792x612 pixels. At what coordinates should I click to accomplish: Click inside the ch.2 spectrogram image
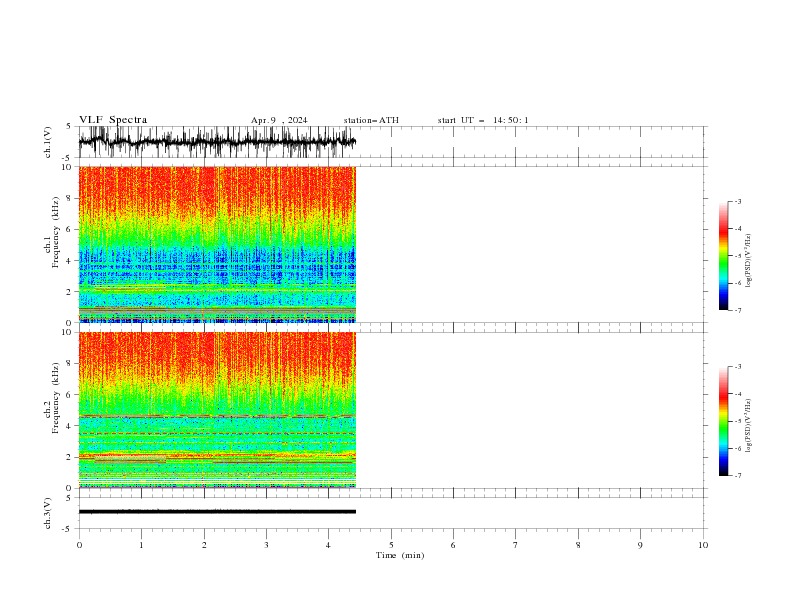click(x=217, y=410)
